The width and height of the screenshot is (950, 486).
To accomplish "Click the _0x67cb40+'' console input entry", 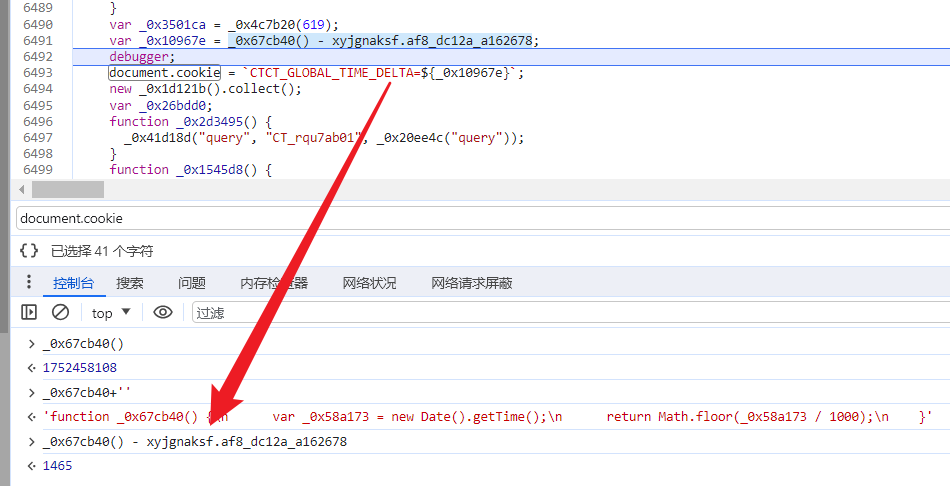I will tap(87, 393).
